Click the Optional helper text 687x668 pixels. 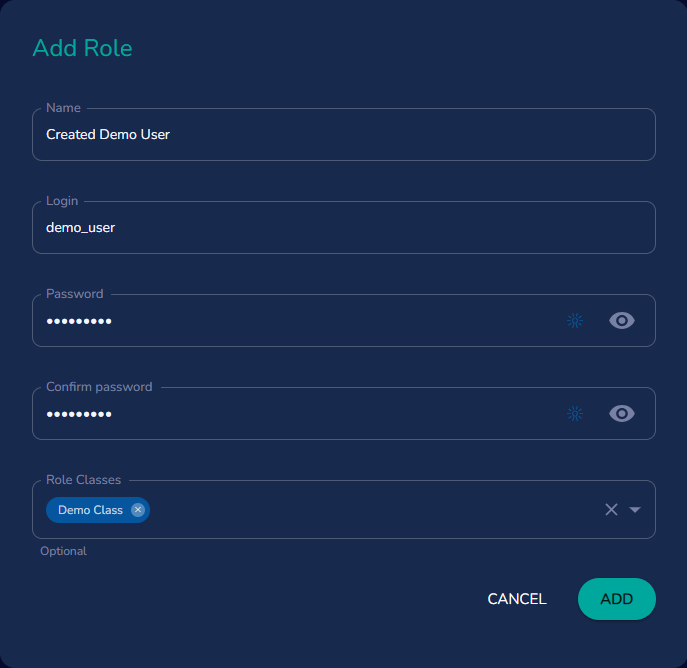tap(63, 551)
